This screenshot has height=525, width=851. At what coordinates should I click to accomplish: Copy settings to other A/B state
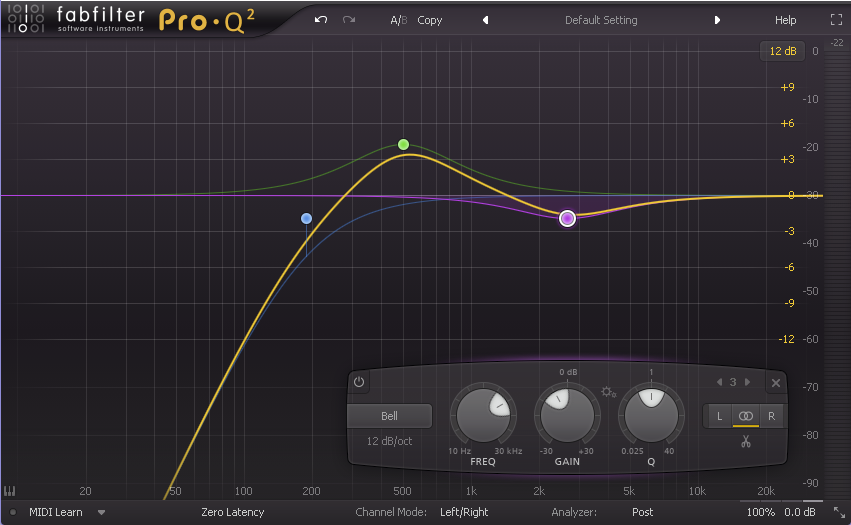429,20
